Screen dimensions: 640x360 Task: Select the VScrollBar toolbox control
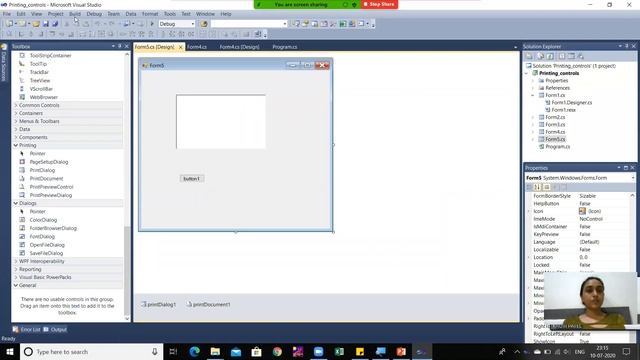pyautogui.click(x=41, y=89)
